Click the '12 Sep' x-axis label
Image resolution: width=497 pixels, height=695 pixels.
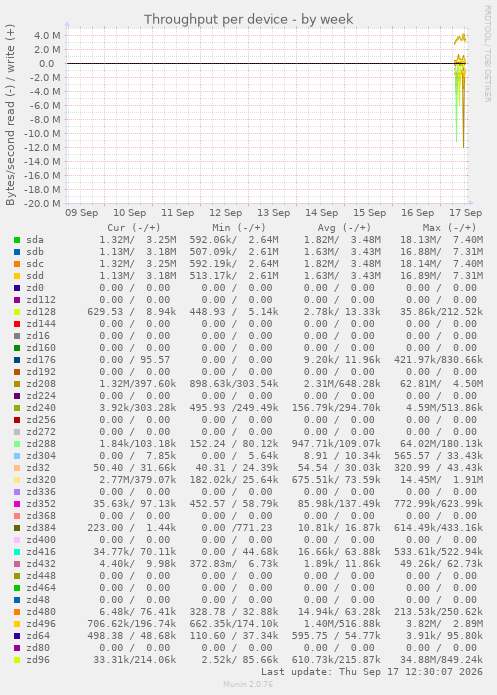click(x=226, y=213)
